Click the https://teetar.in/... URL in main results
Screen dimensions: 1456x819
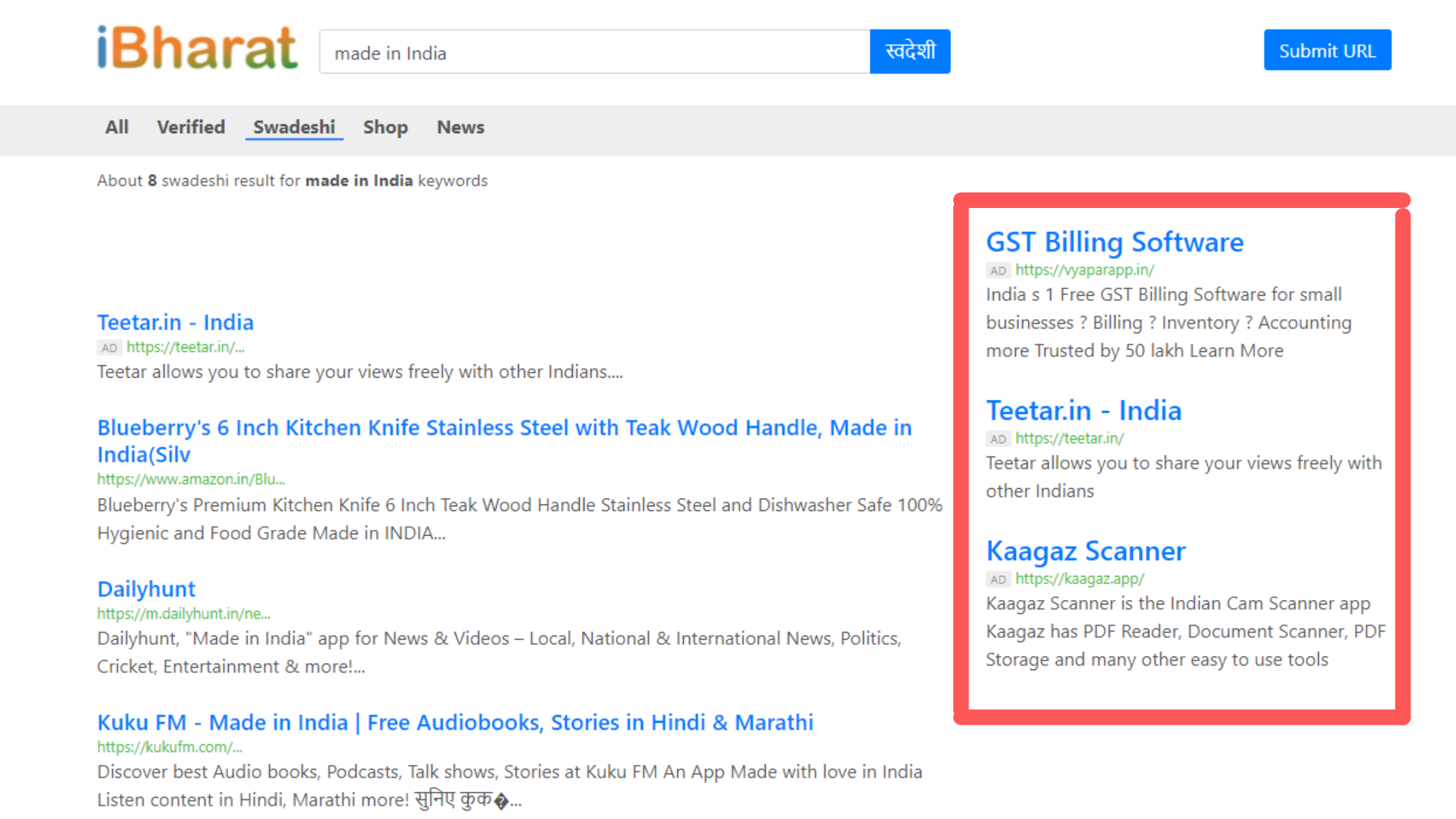point(185,347)
